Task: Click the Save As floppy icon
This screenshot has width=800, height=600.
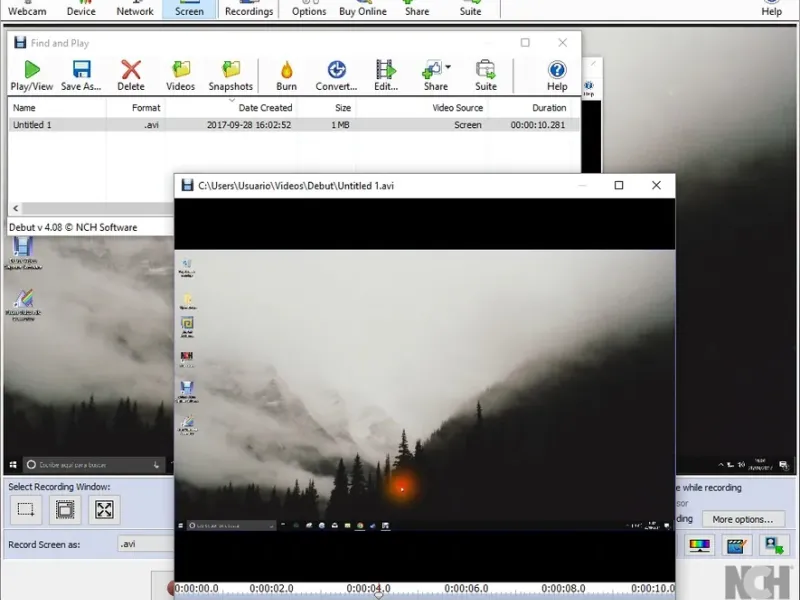Action: pyautogui.click(x=81, y=69)
